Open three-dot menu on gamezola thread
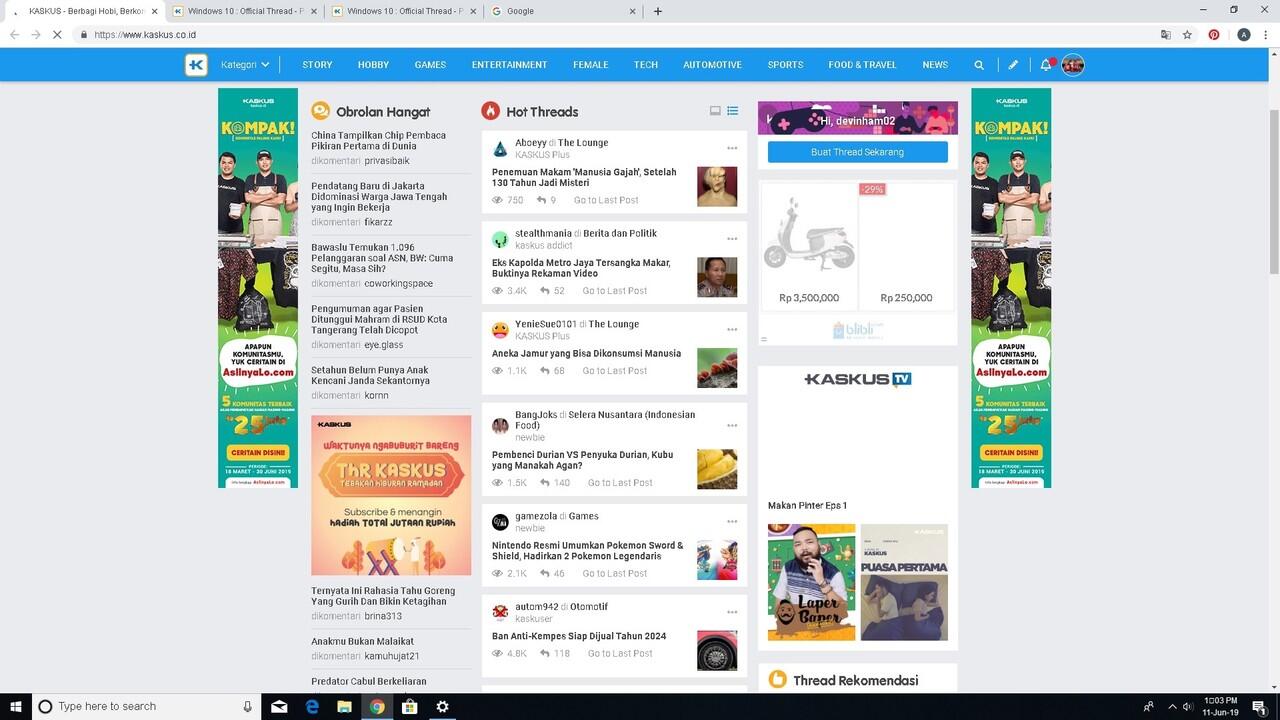 click(x=732, y=522)
